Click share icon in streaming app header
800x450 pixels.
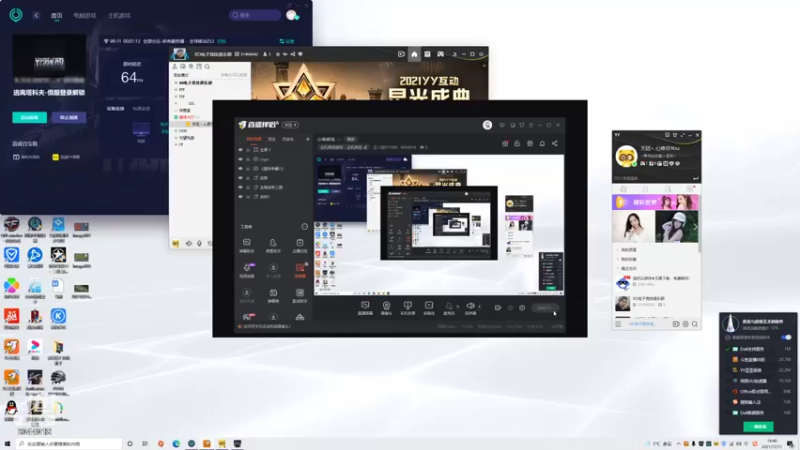point(555,143)
